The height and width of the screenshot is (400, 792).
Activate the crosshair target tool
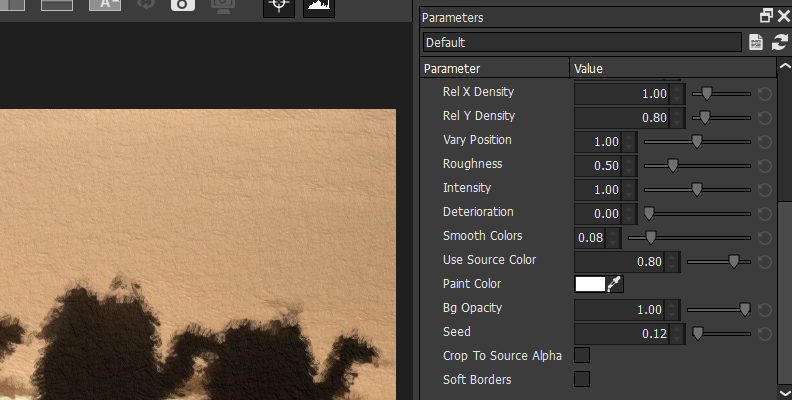(x=279, y=7)
